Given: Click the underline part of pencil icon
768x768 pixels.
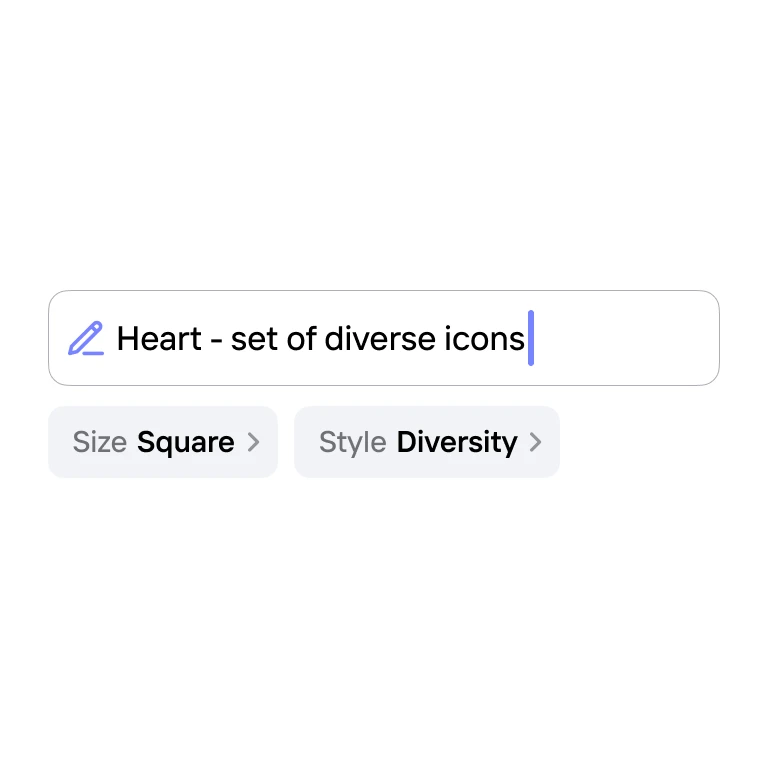Looking at the screenshot, I should point(92,353).
